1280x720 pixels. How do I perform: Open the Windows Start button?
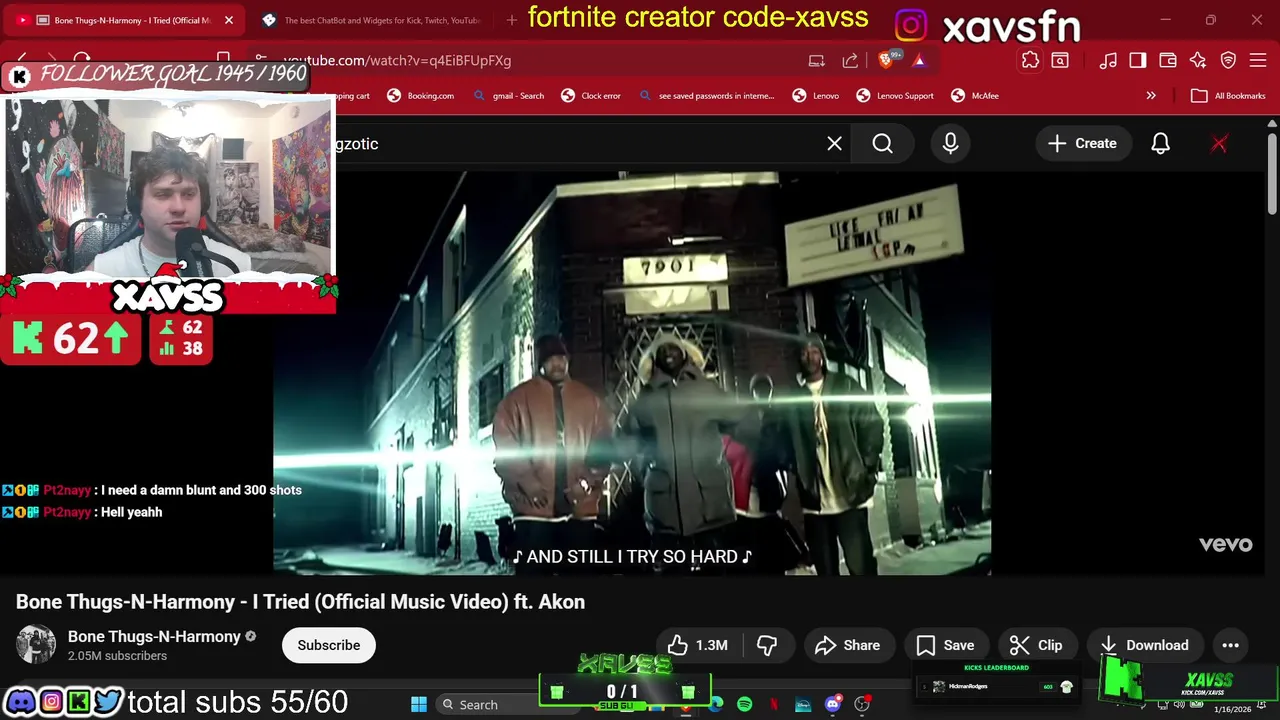[x=419, y=704]
